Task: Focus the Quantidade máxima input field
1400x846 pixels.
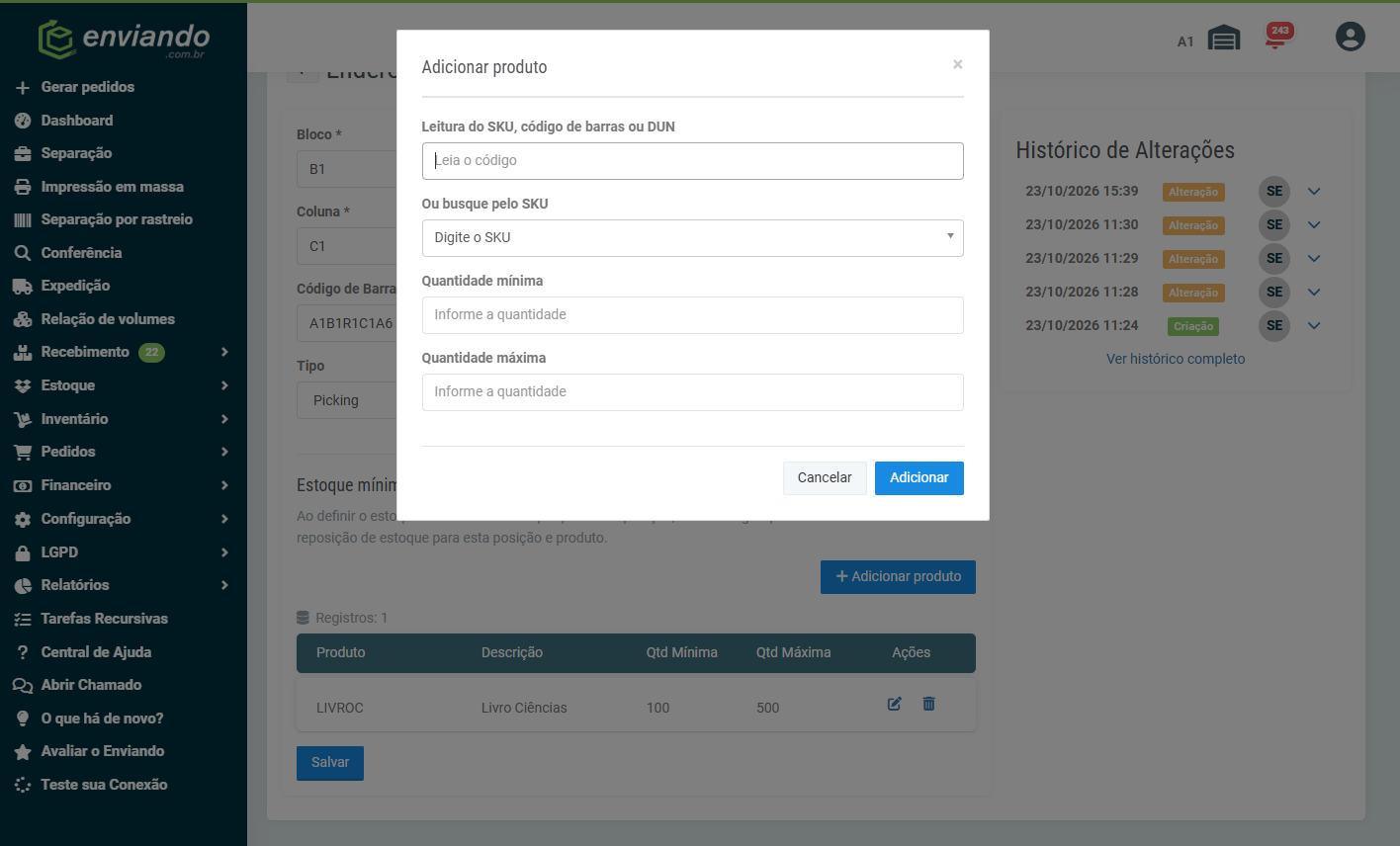Action: pyautogui.click(x=692, y=392)
